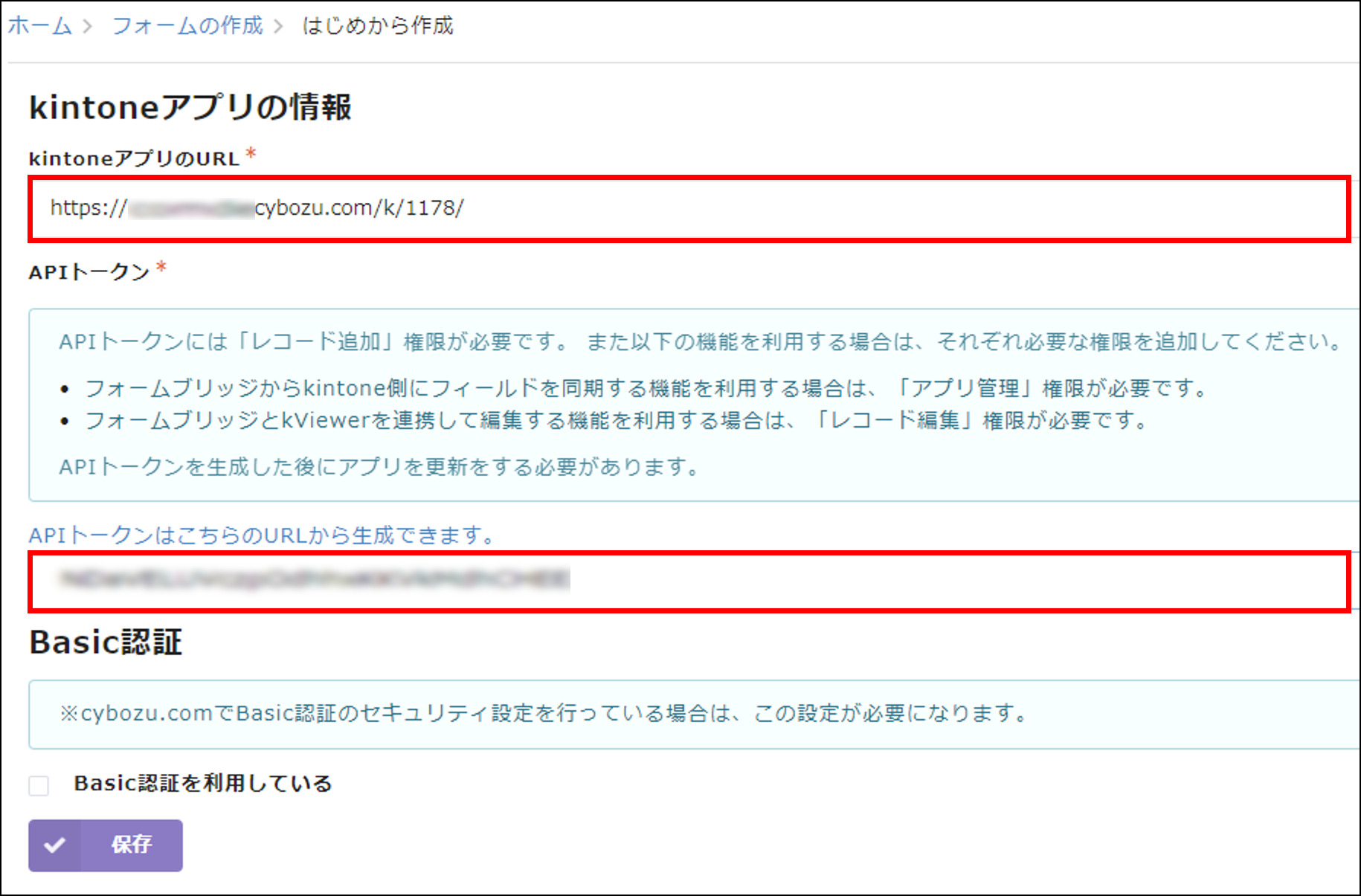Click the kintoneアプリのURL field label
This screenshot has width=1361, height=896.
tap(134, 158)
